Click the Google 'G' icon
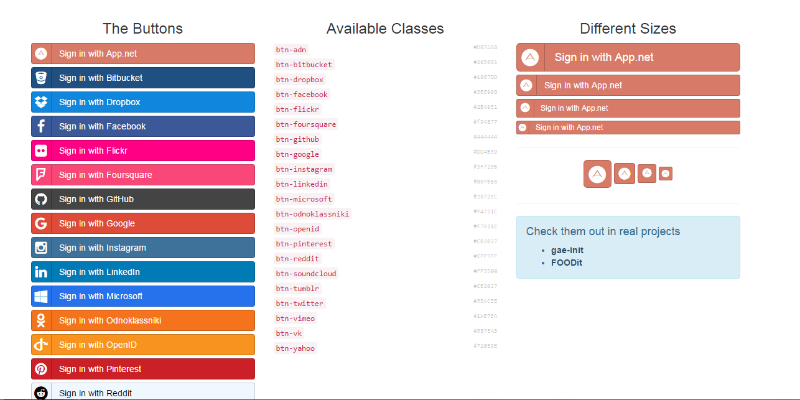800x400 pixels. pos(41,223)
